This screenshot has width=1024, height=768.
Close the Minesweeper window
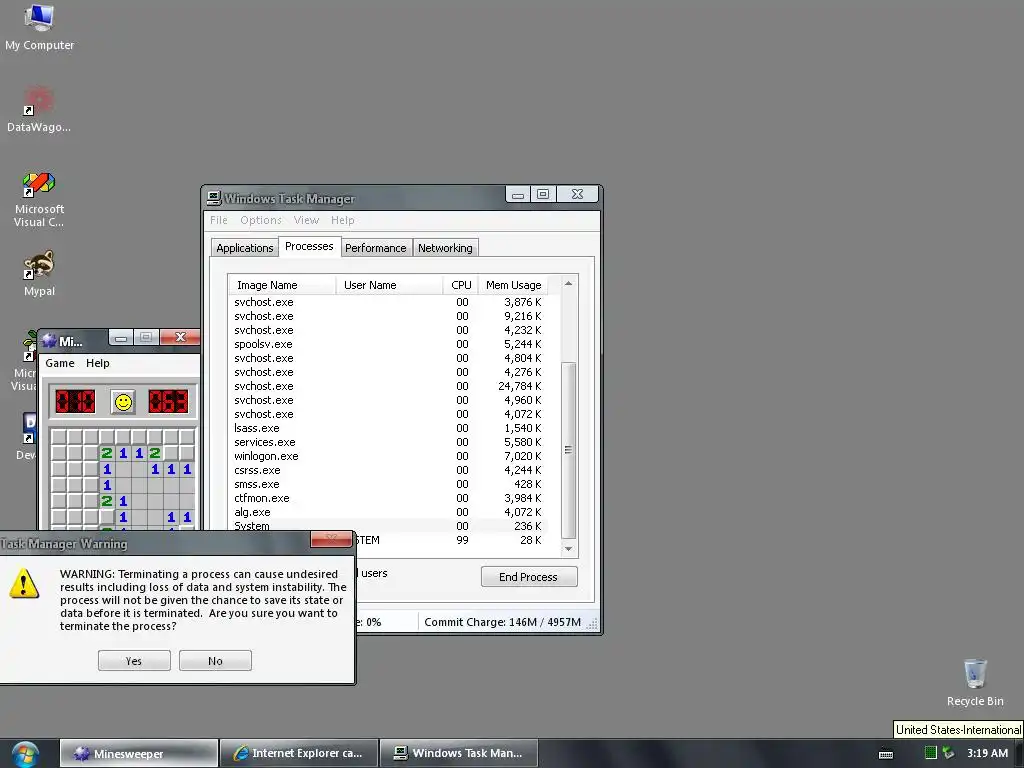click(180, 337)
